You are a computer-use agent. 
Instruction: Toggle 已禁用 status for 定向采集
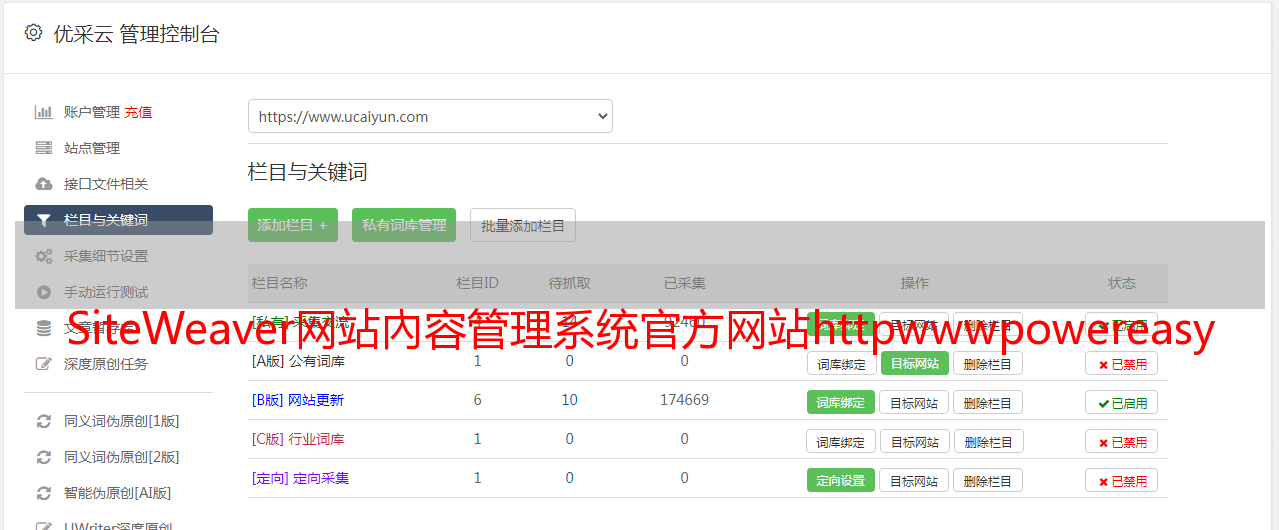click(x=1122, y=480)
